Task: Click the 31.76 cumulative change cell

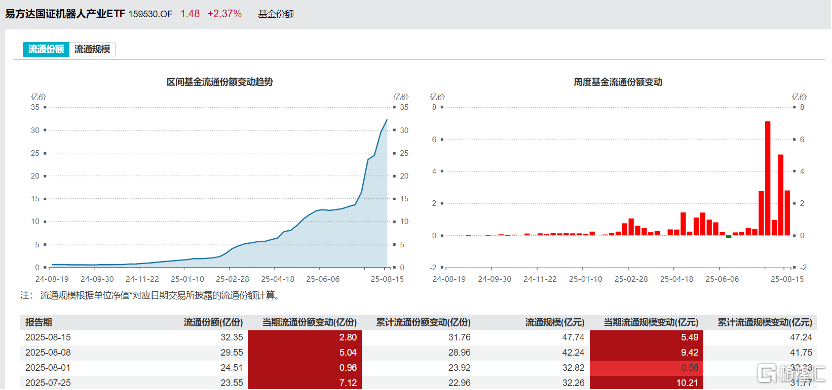Action: pos(461,337)
